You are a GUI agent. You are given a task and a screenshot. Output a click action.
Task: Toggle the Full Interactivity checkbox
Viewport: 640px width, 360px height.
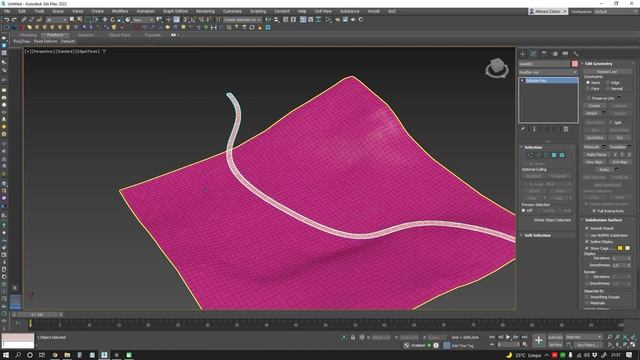[594, 211]
